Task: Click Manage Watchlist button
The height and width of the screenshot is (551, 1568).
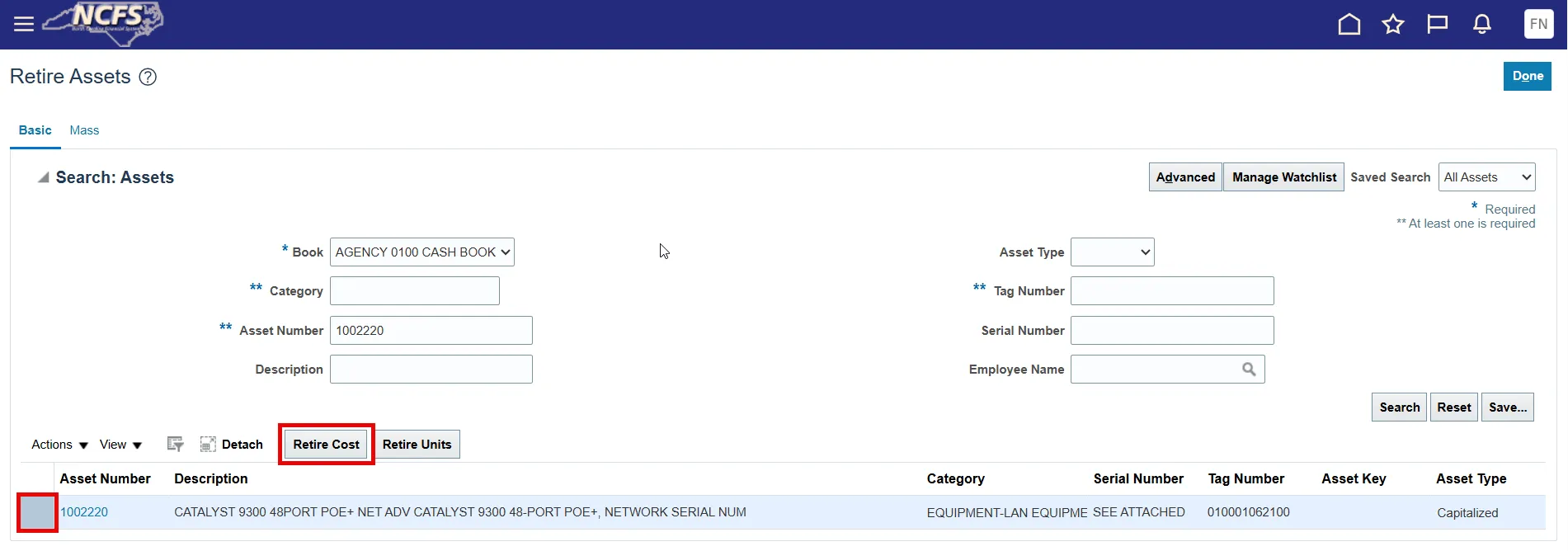Action: coord(1284,177)
